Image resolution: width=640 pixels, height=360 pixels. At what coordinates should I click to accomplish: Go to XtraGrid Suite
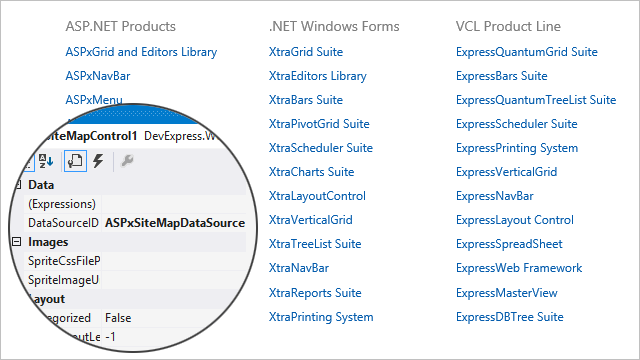click(306, 52)
